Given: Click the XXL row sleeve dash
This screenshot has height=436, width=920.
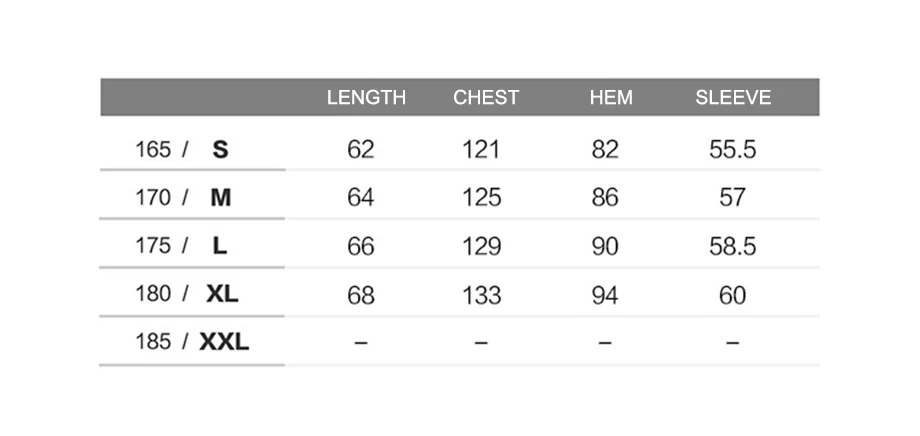Looking at the screenshot, I should point(732,342).
